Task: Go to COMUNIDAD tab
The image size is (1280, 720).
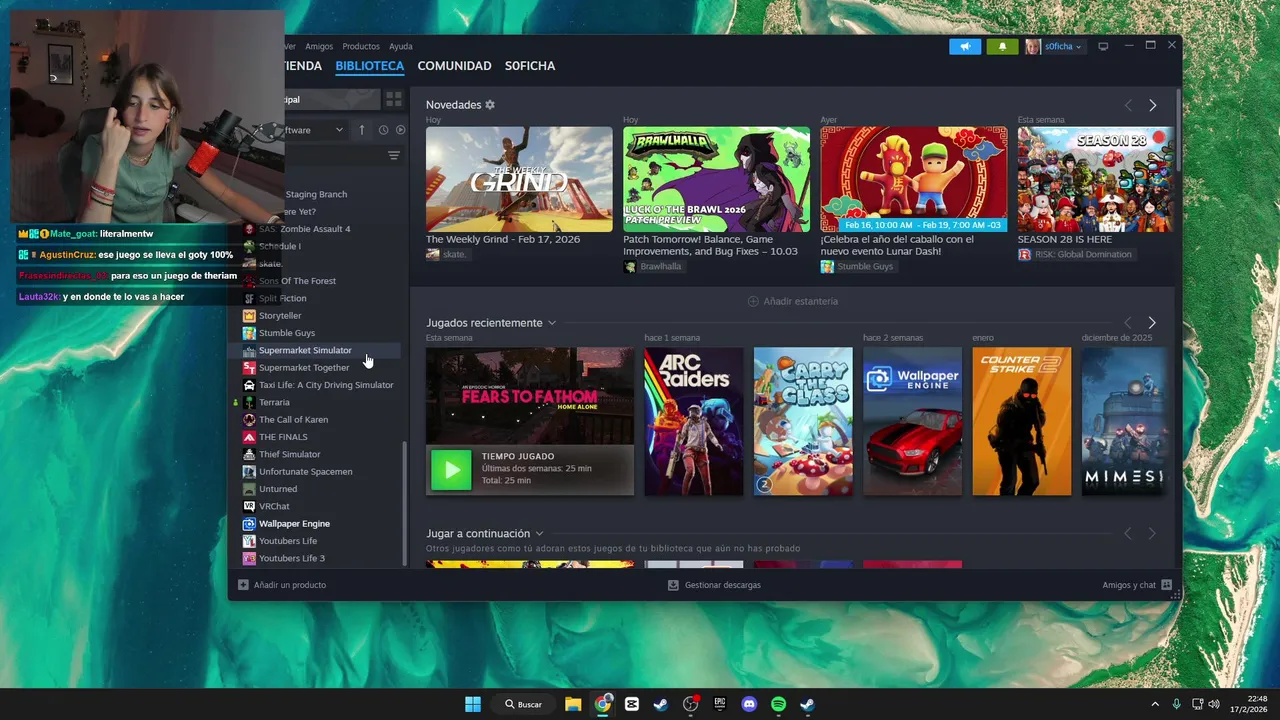Action: [x=454, y=66]
